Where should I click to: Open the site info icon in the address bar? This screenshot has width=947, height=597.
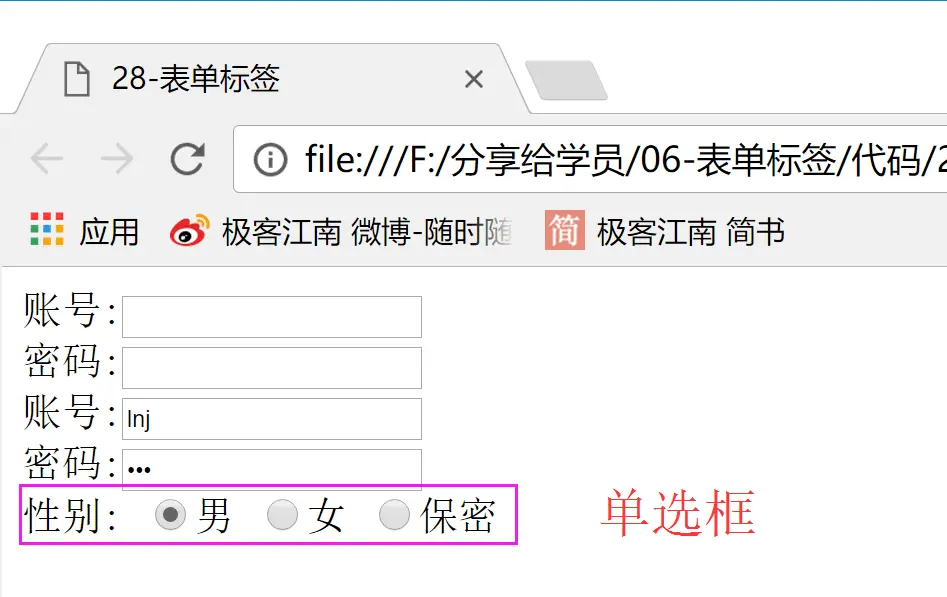(270, 160)
